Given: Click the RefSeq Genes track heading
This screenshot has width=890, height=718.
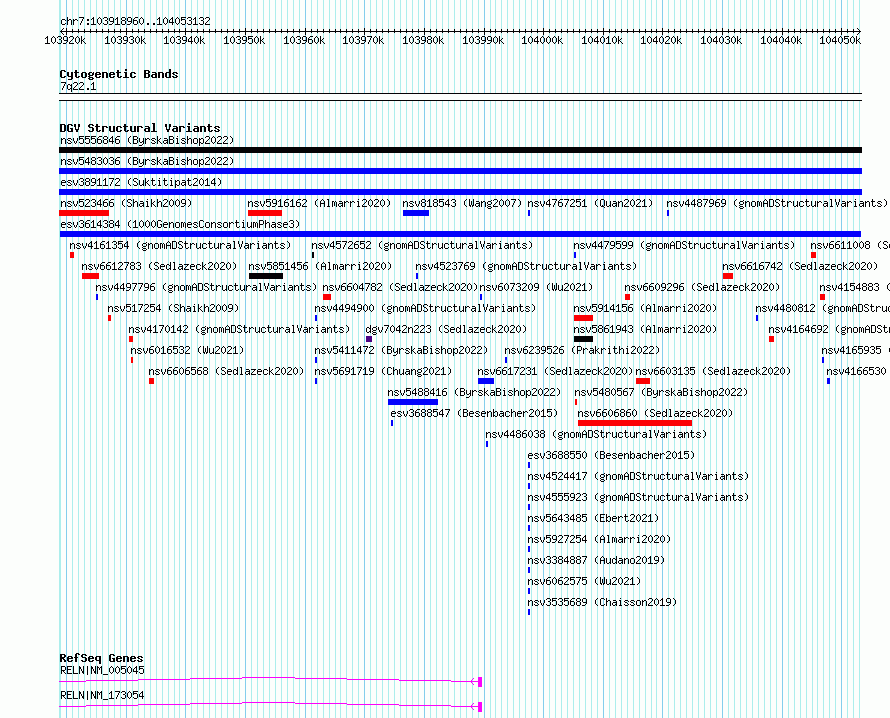Looking at the screenshot, I should pos(101,658).
